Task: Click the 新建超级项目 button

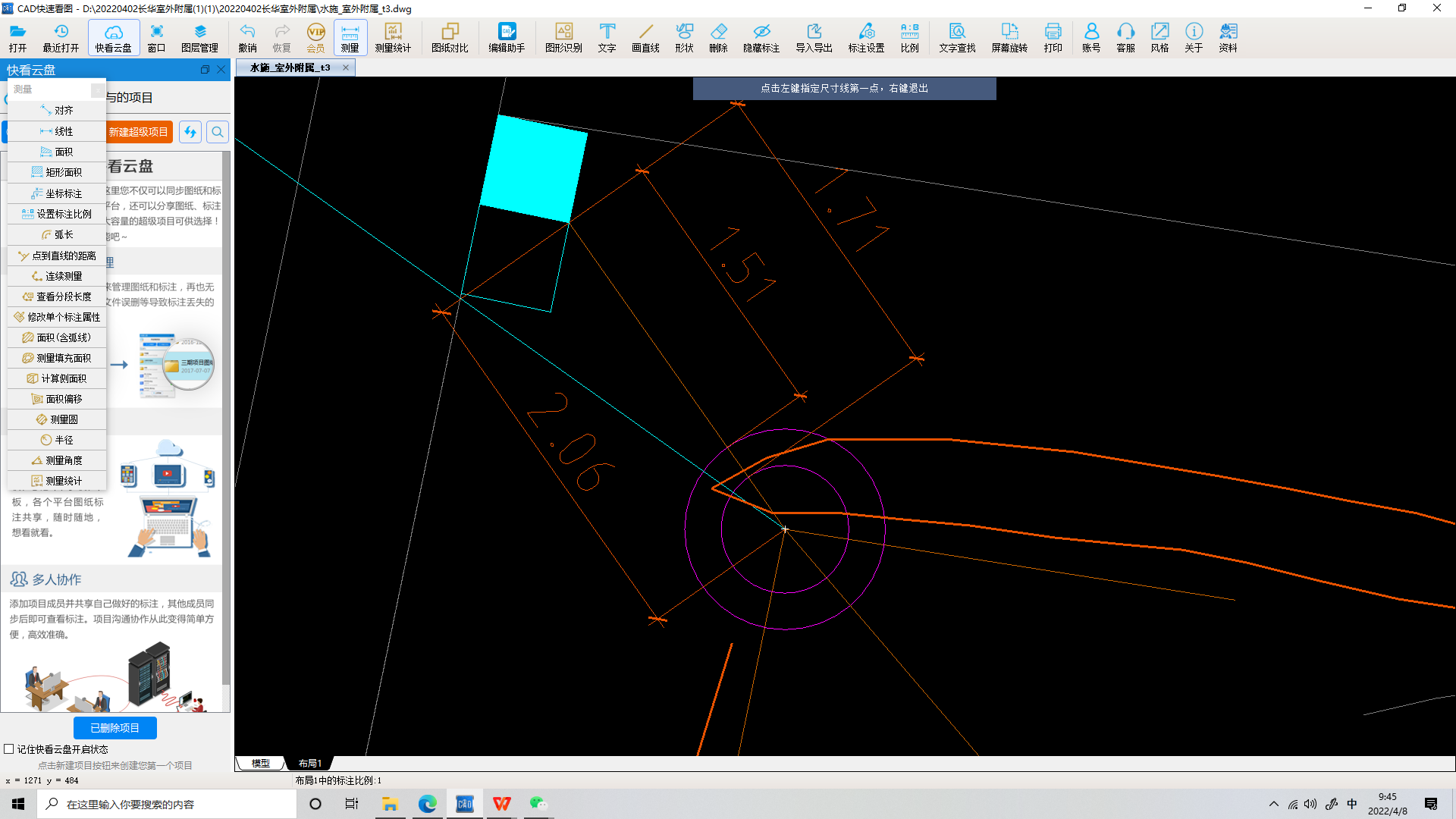Action: pos(139,132)
